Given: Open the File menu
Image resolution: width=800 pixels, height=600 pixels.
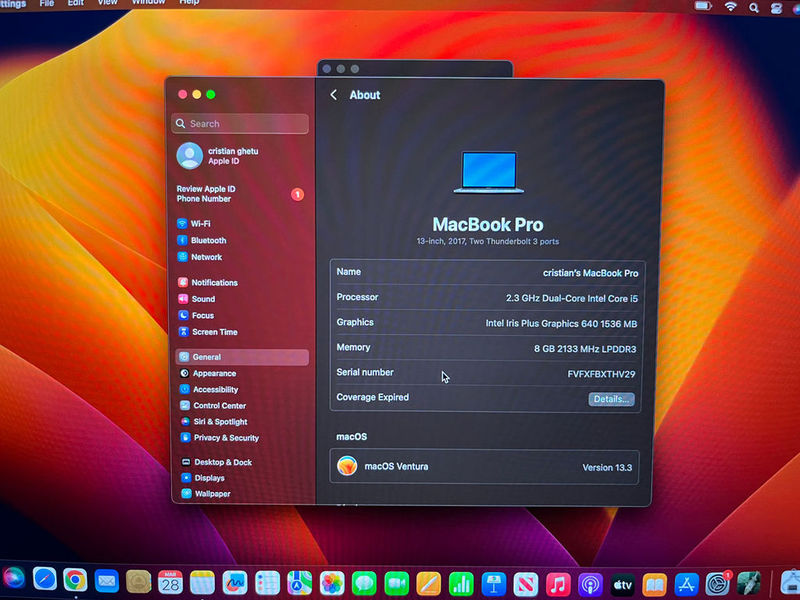Looking at the screenshot, I should point(47,3).
